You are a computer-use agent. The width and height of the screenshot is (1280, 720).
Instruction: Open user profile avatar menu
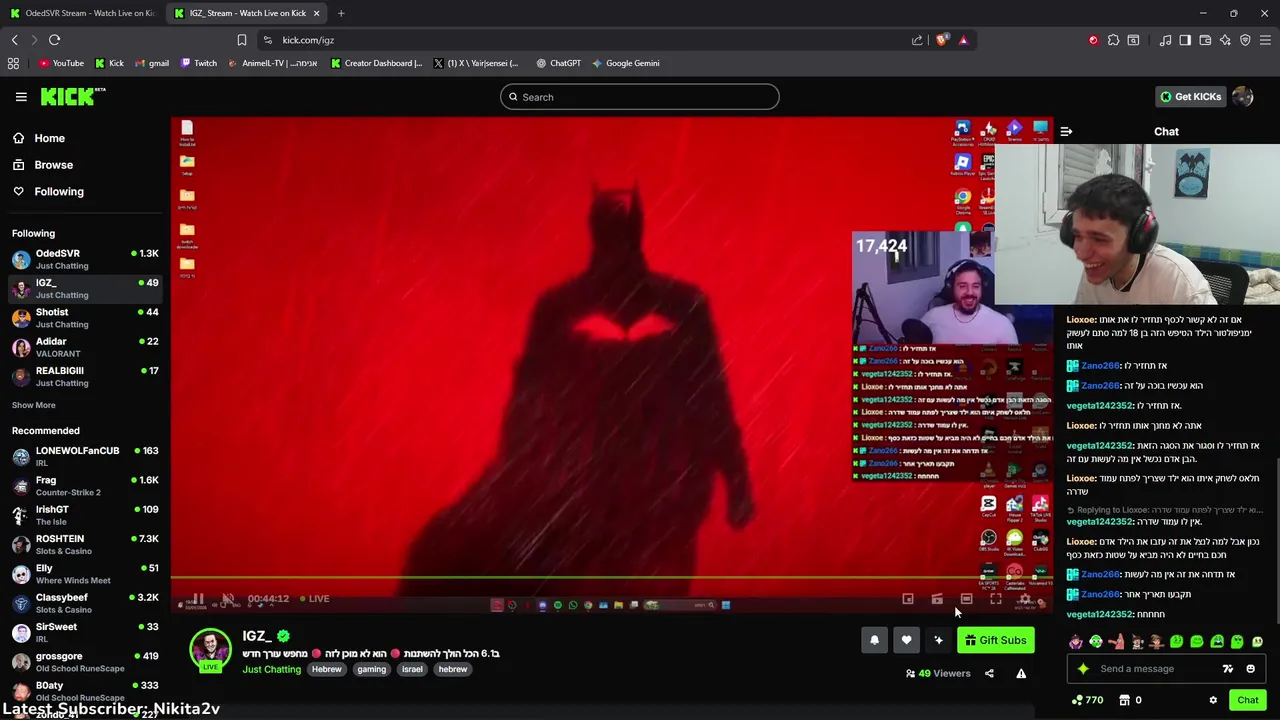(x=1243, y=97)
